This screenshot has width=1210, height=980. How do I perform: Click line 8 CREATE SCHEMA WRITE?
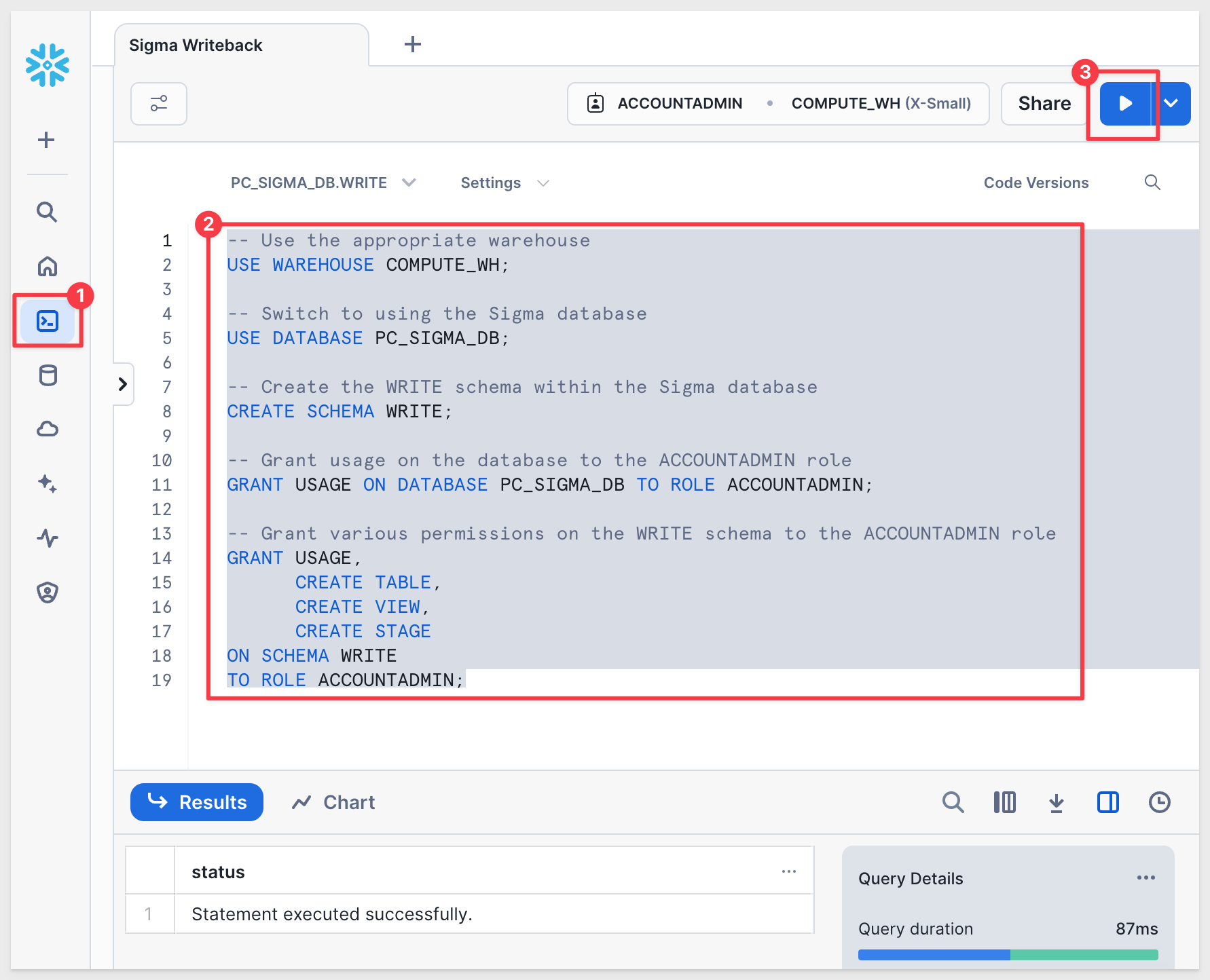tap(340, 411)
